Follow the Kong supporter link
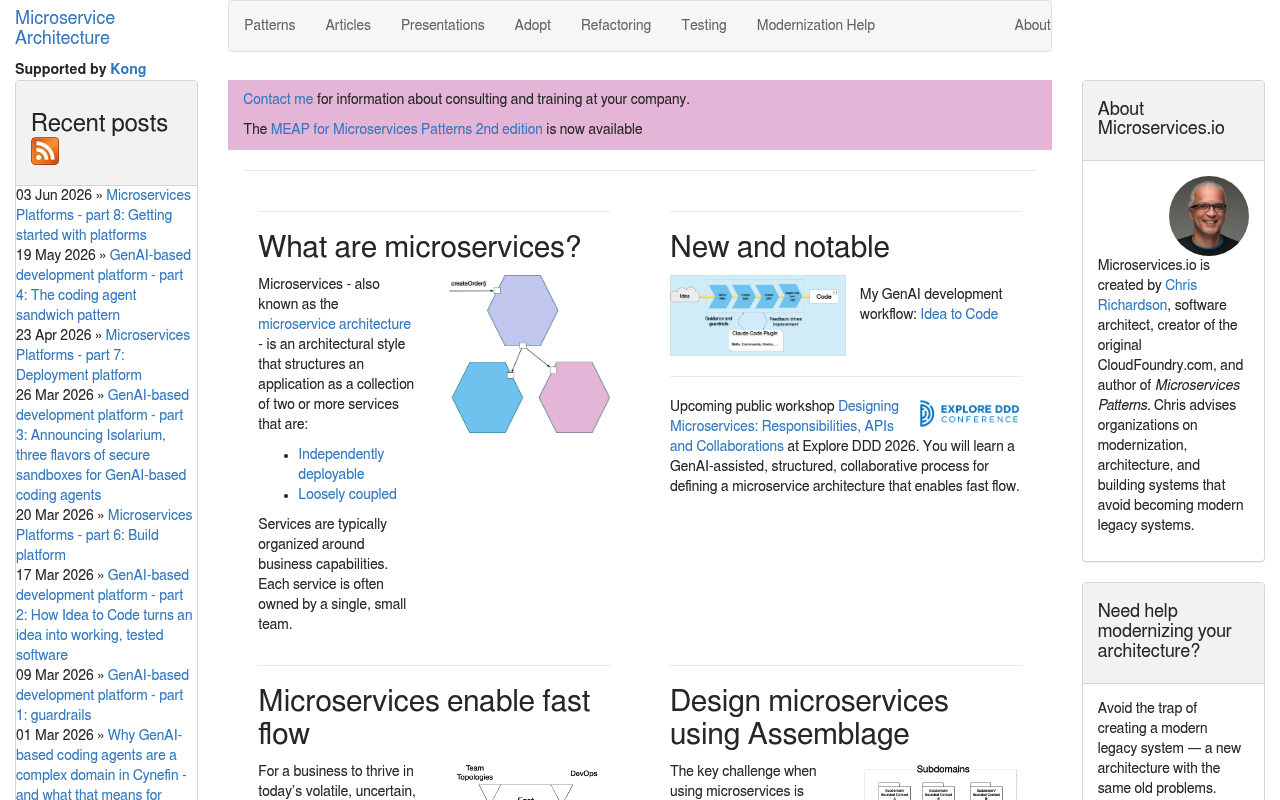The height and width of the screenshot is (800, 1280). pos(128,69)
